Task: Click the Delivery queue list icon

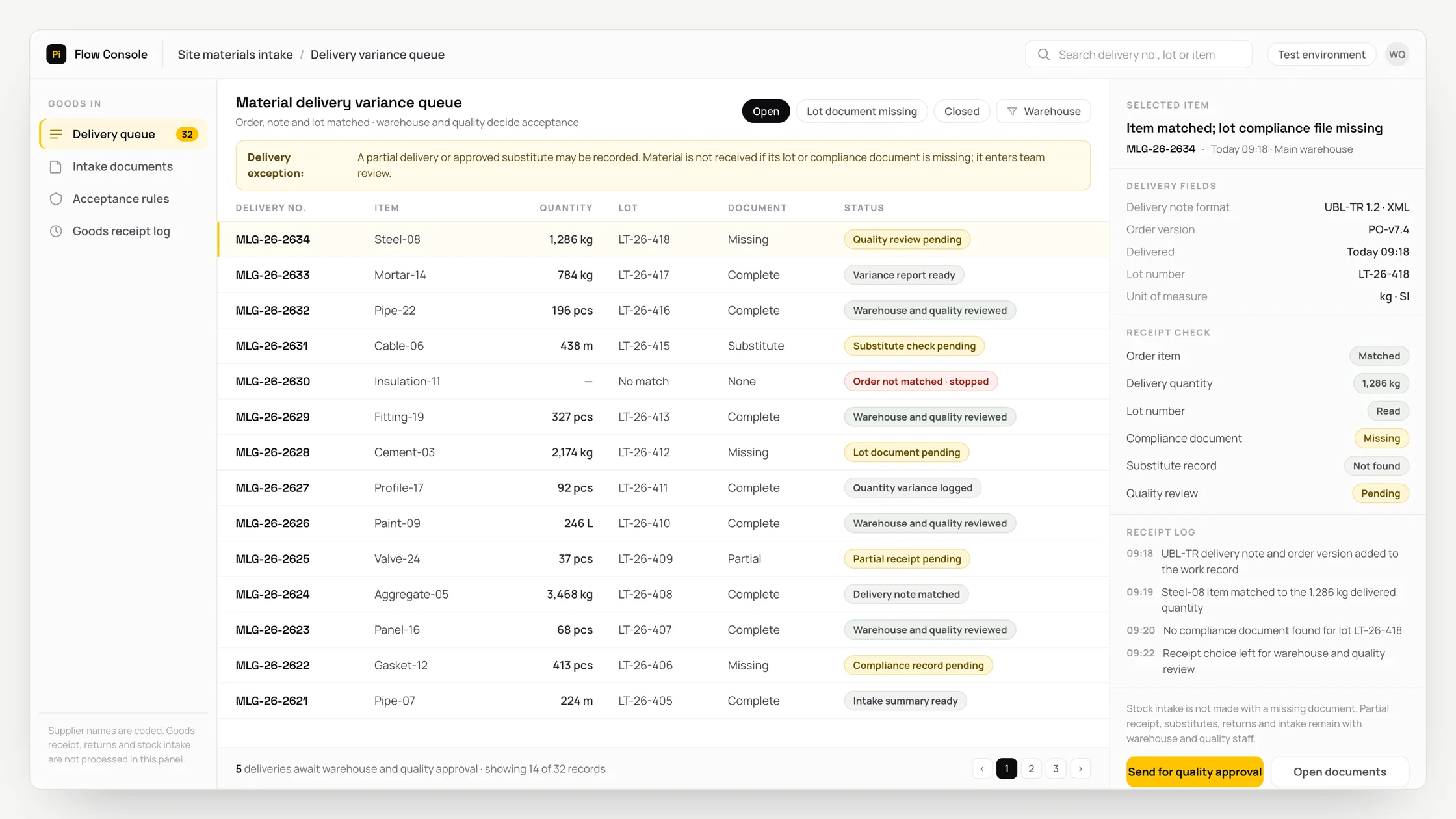Action: pos(56,135)
